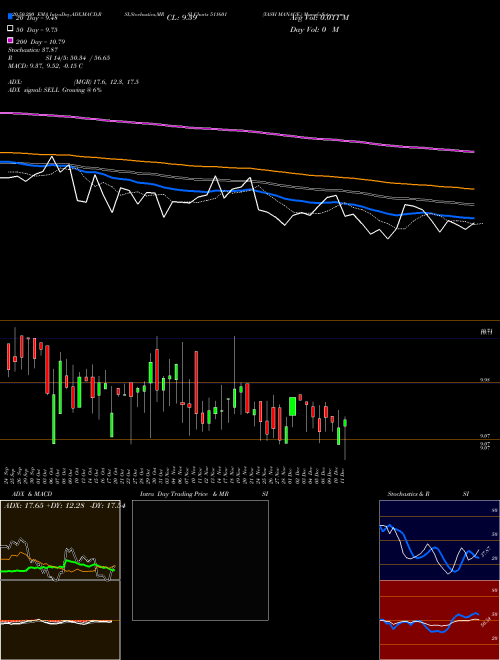This screenshot has height=660, width=500.
Task: Click the 37.87 value tag in Stochastics chart
Action: [485, 551]
